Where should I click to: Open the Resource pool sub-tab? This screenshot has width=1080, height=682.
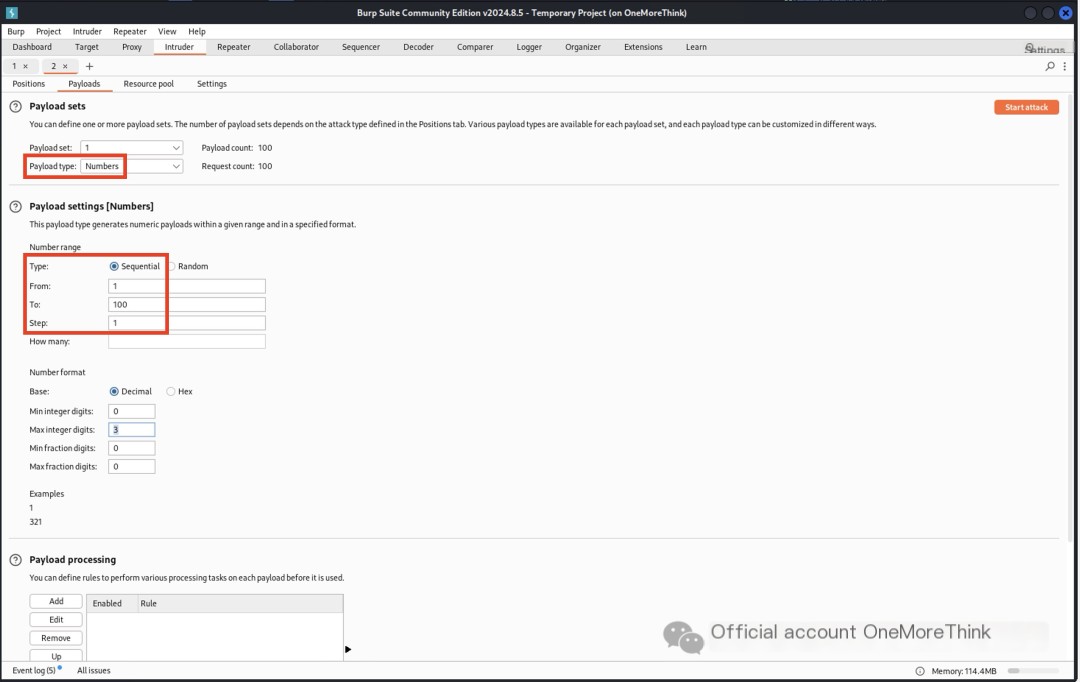(149, 84)
